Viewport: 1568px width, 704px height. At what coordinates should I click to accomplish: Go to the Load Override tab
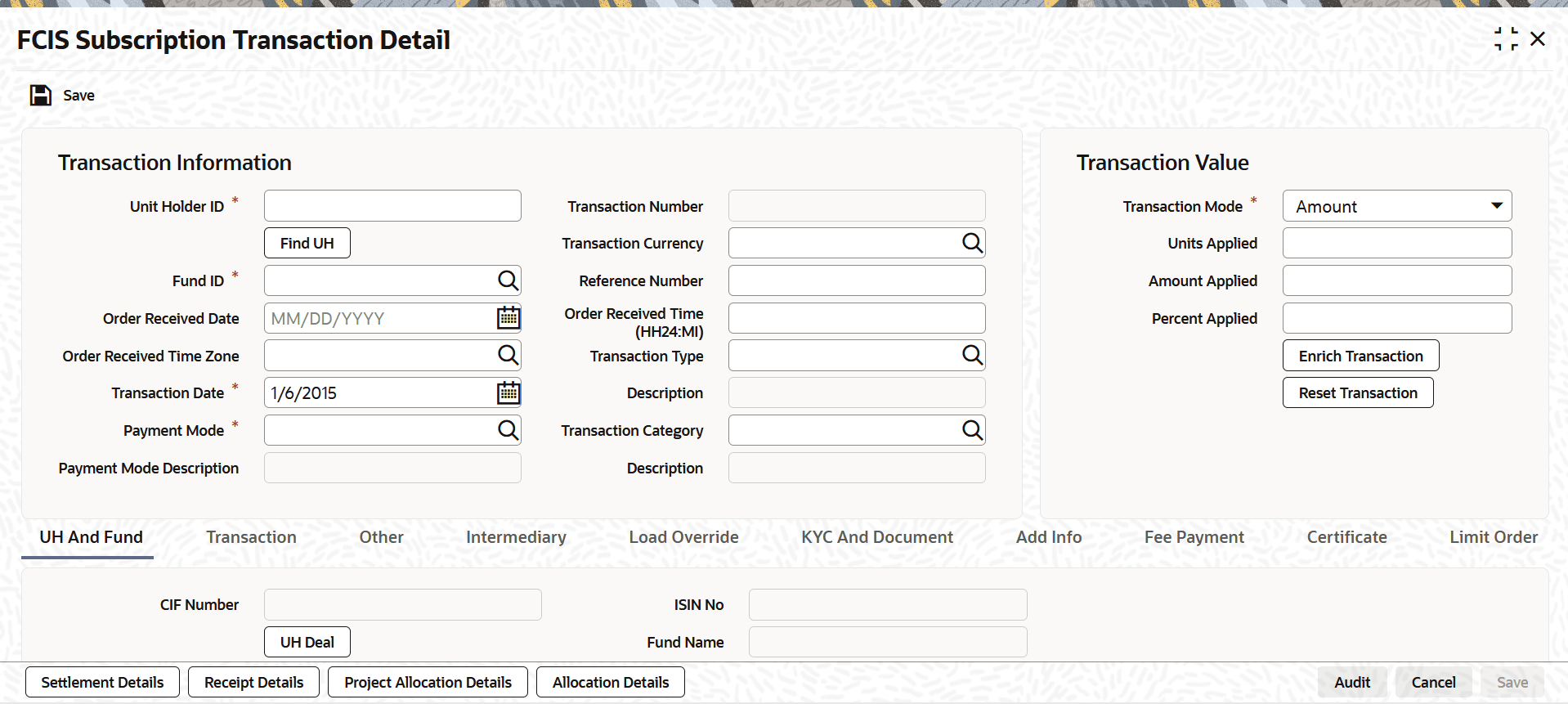(683, 537)
